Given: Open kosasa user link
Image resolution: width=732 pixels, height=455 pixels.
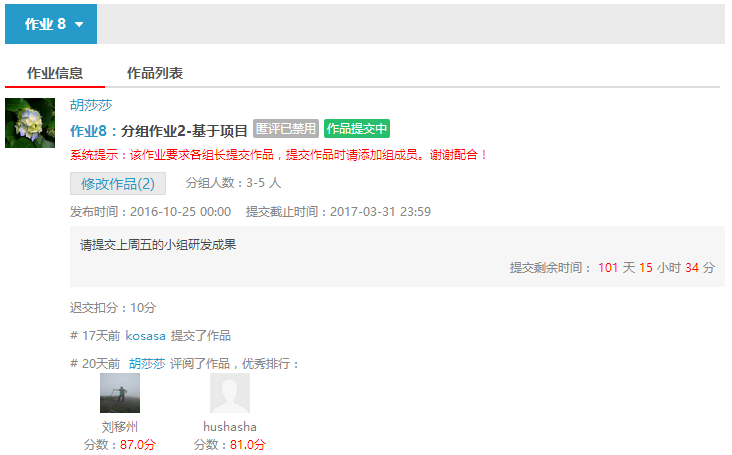Looking at the screenshot, I should coord(146,336).
